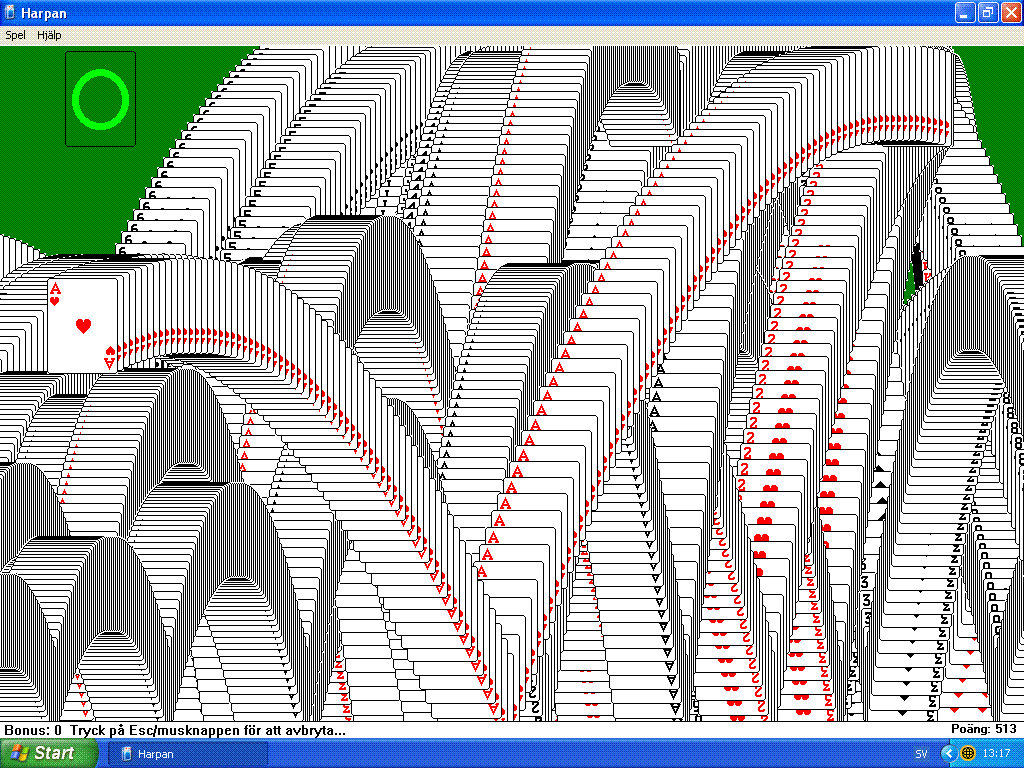Click the Harpan icon on the taskbar button
1024x768 pixels.
[127, 753]
